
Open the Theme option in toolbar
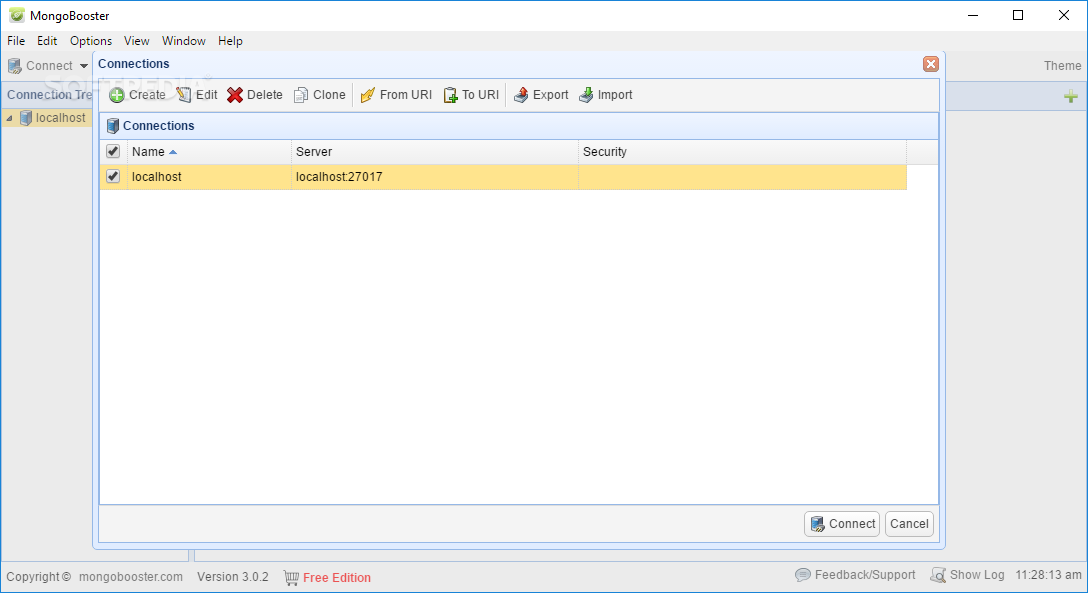click(1062, 66)
